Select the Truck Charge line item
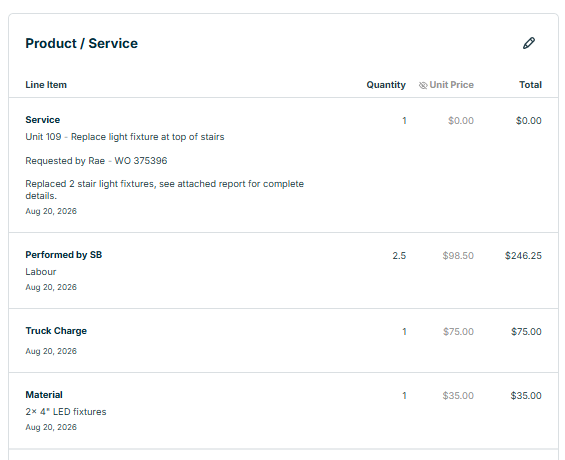The width and height of the screenshot is (565, 460). tap(283, 340)
